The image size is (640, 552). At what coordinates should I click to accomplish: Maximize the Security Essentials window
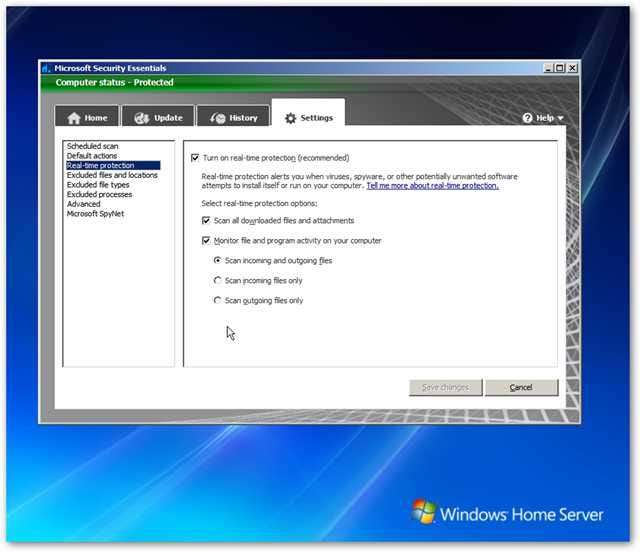(560, 68)
